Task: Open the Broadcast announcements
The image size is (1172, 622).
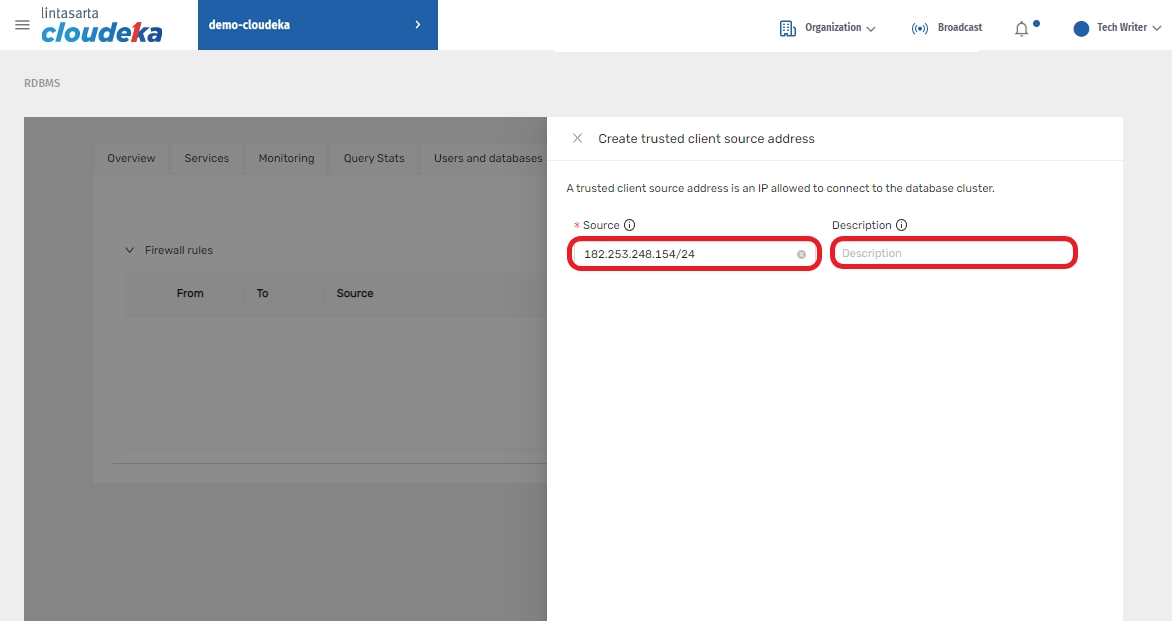Action: click(x=946, y=28)
